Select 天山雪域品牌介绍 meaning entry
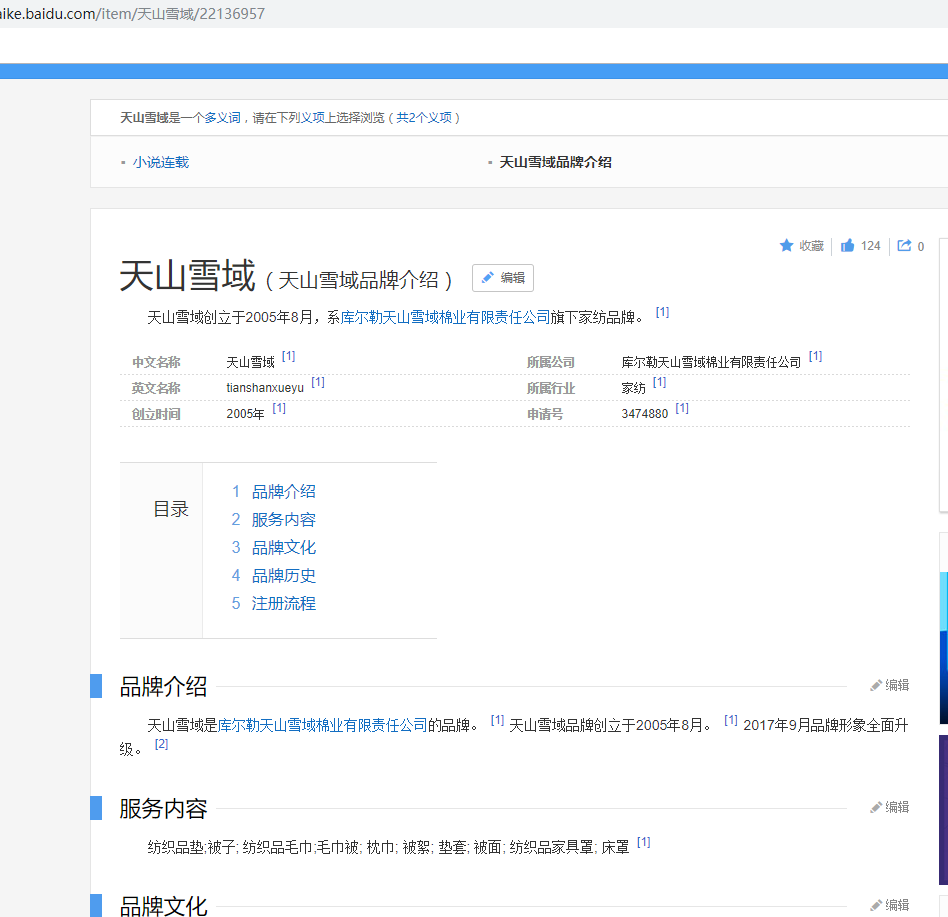The image size is (948, 917). coord(555,162)
